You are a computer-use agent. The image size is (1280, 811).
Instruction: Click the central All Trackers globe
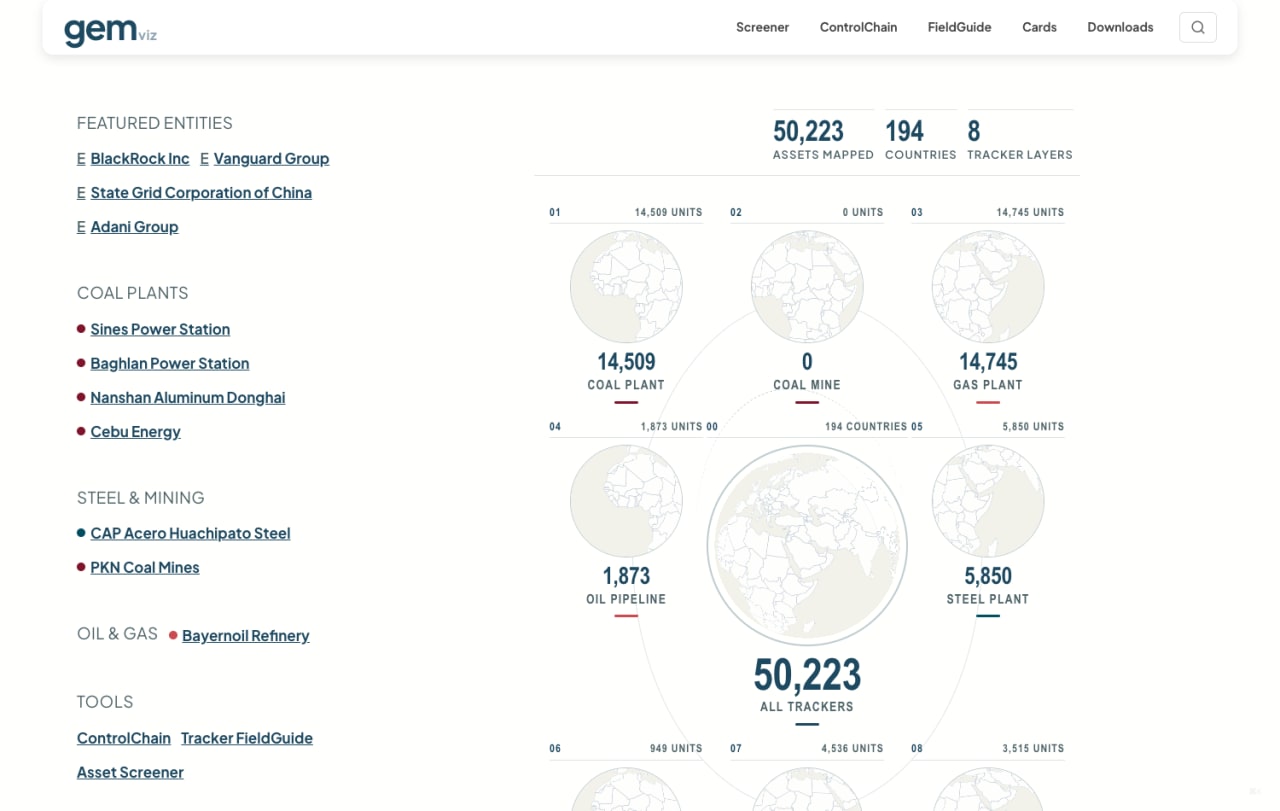[x=807, y=545]
